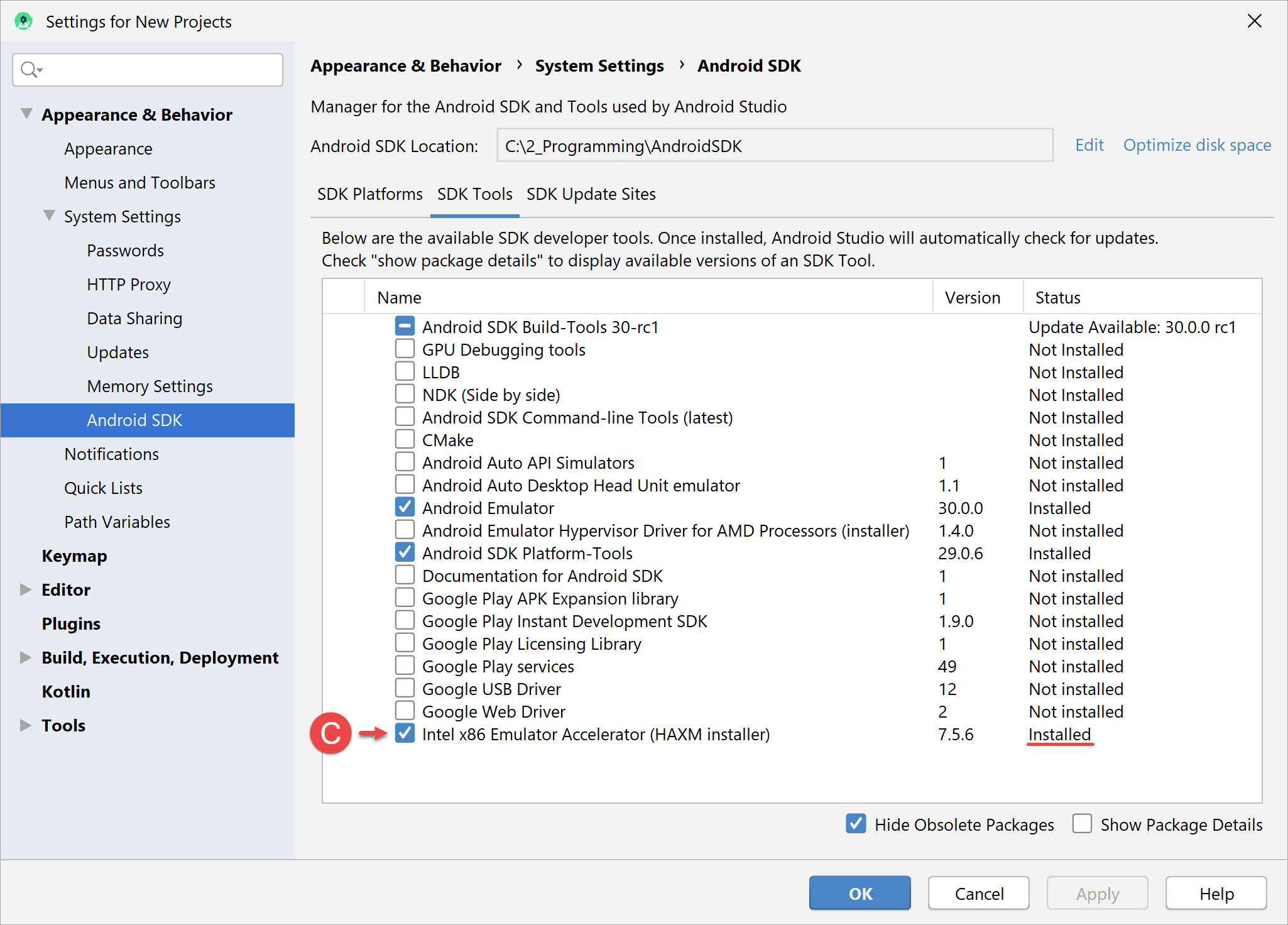Select Android SDK in the settings tree
The image size is (1288, 925).
[148, 420]
